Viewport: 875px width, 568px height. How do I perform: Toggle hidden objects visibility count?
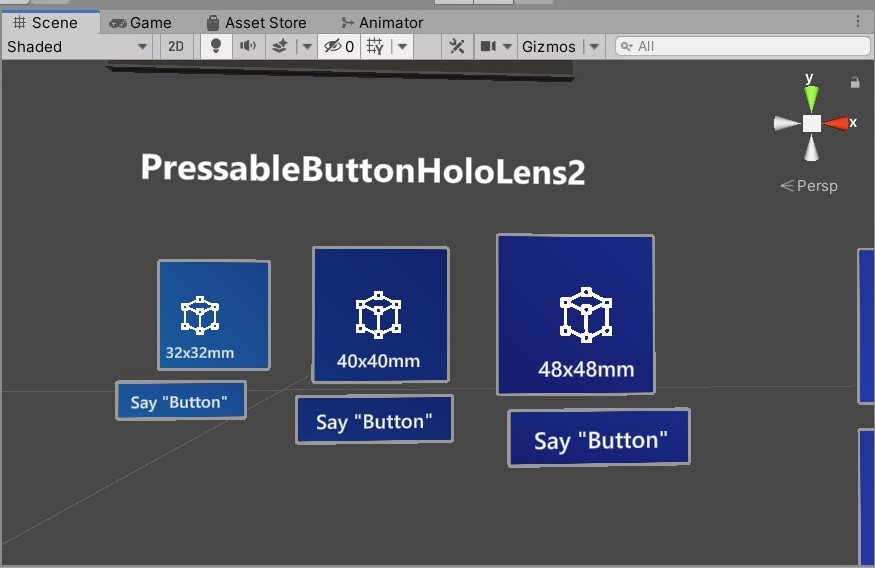point(339,46)
